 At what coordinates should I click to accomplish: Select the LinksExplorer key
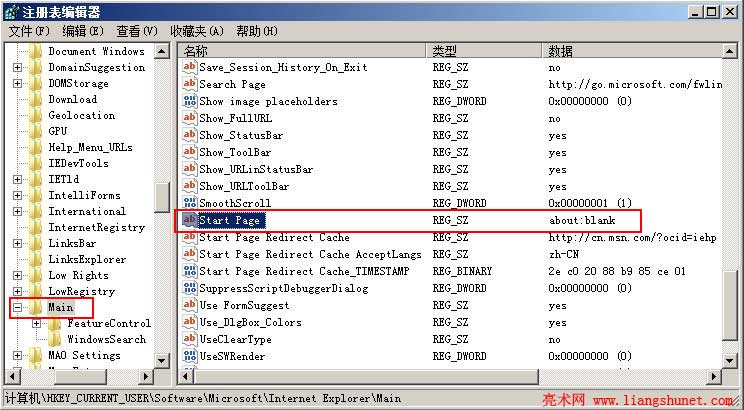[87, 260]
